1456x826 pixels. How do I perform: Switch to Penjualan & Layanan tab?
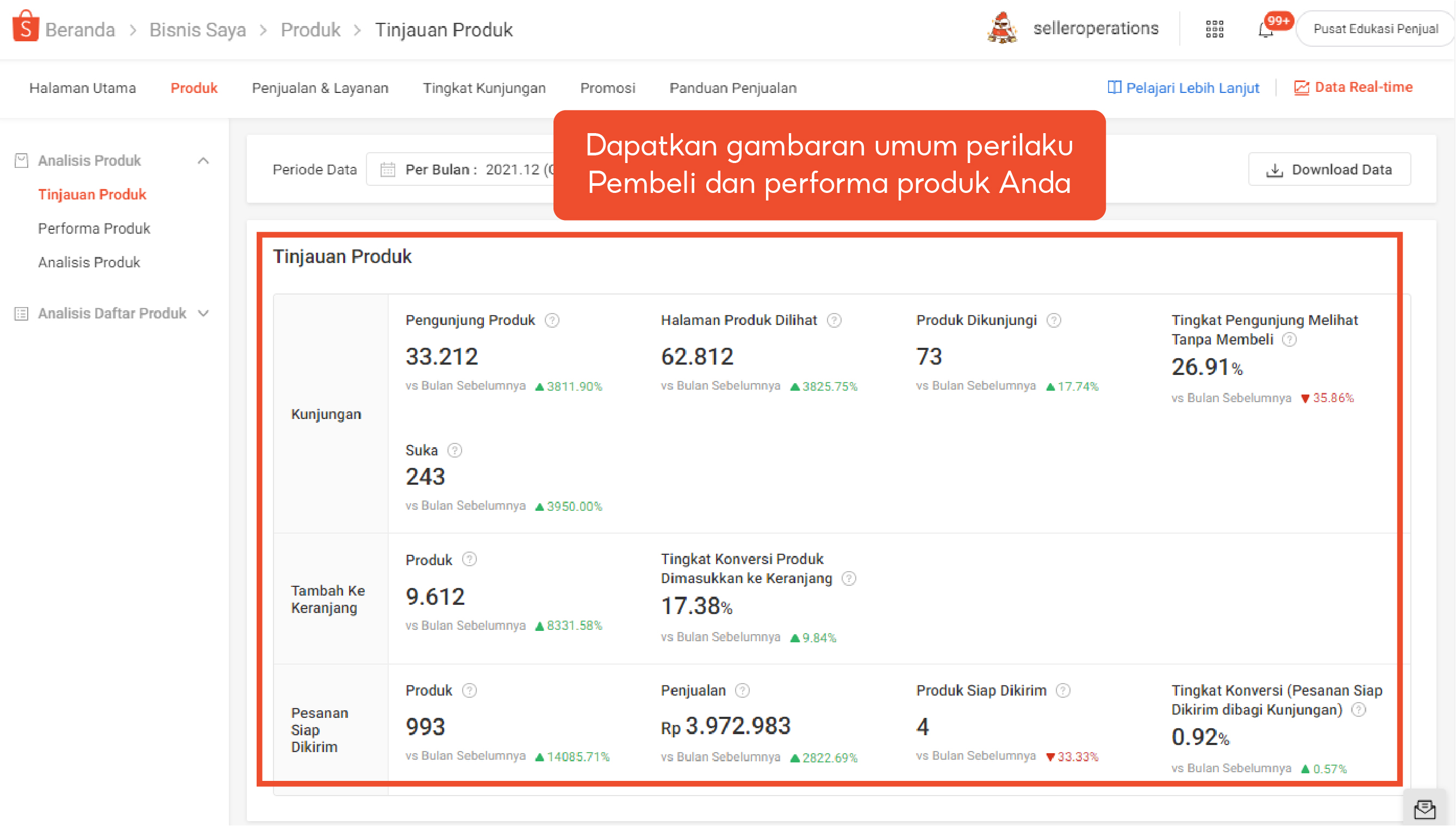320,88
